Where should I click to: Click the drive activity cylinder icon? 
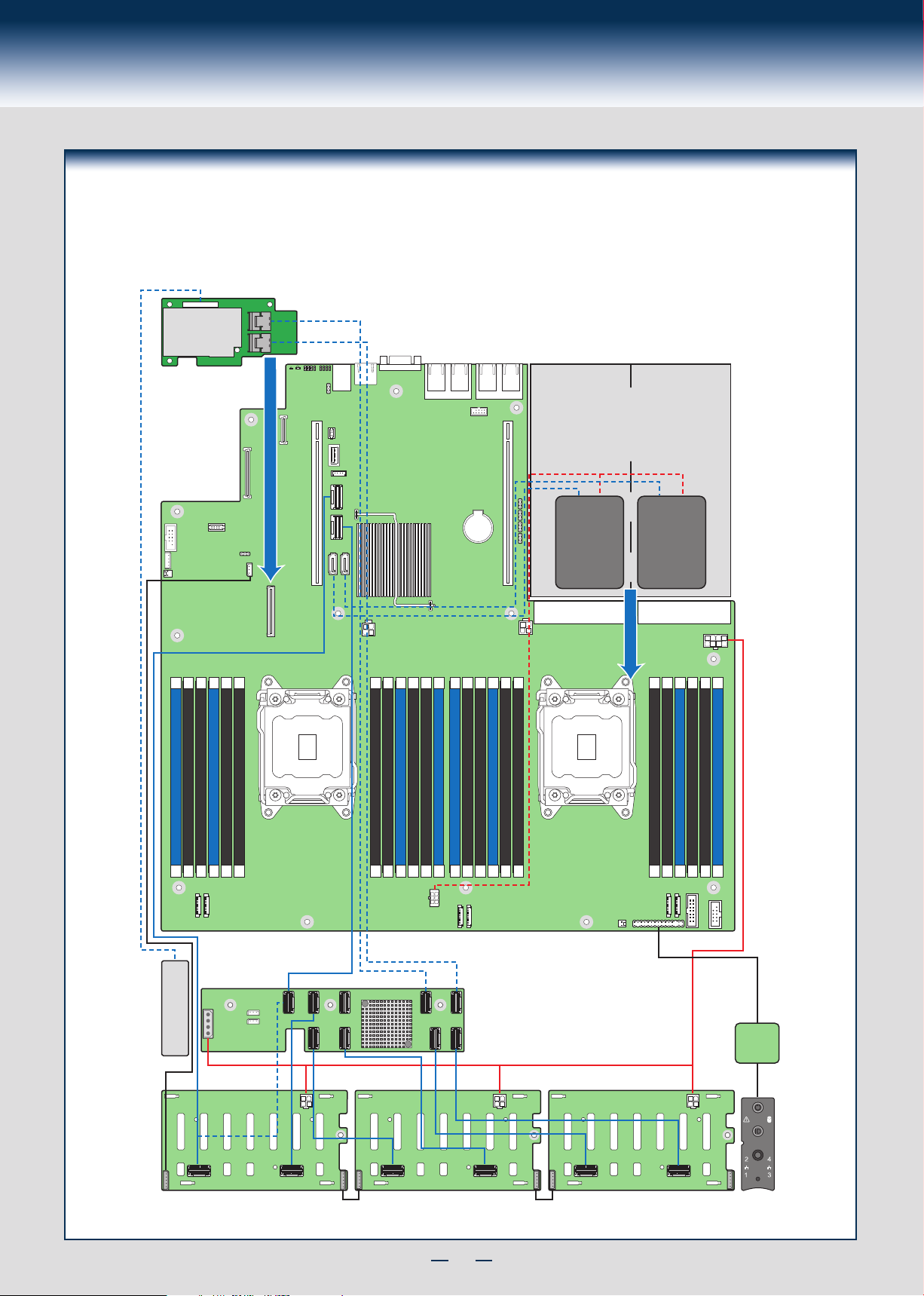pyautogui.click(x=769, y=1120)
